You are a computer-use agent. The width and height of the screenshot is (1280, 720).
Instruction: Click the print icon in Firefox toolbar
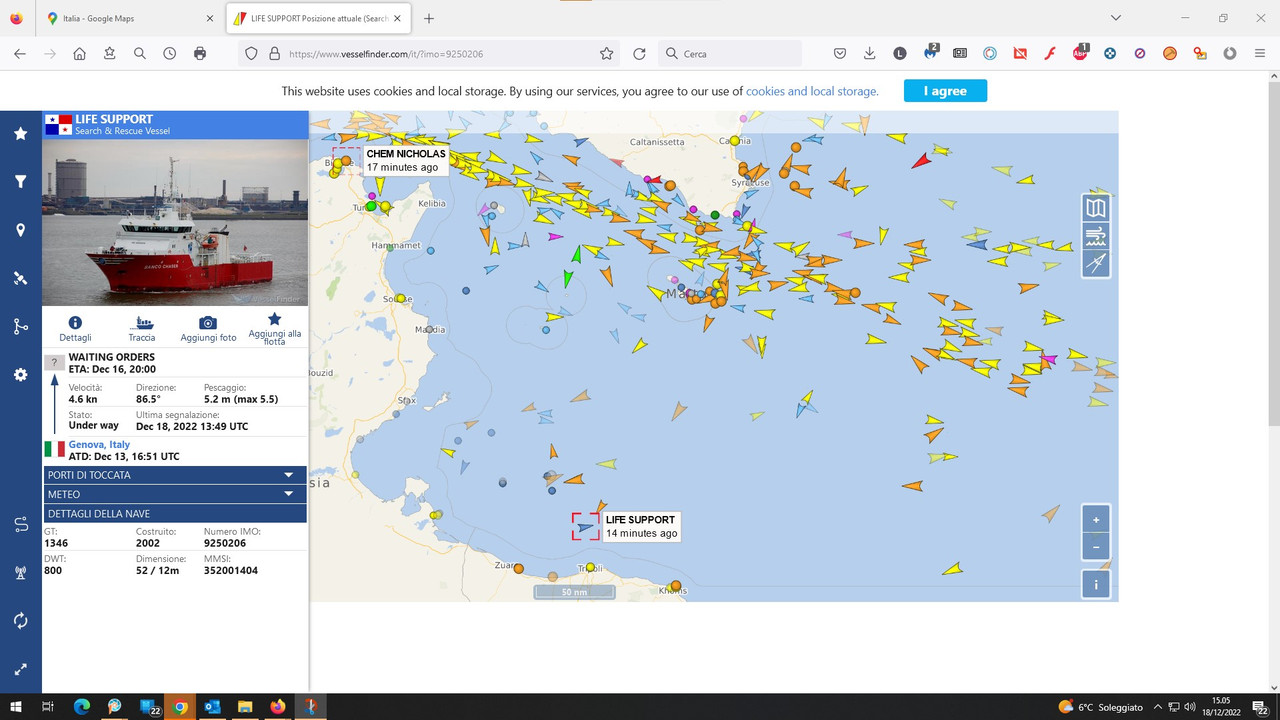click(x=200, y=54)
